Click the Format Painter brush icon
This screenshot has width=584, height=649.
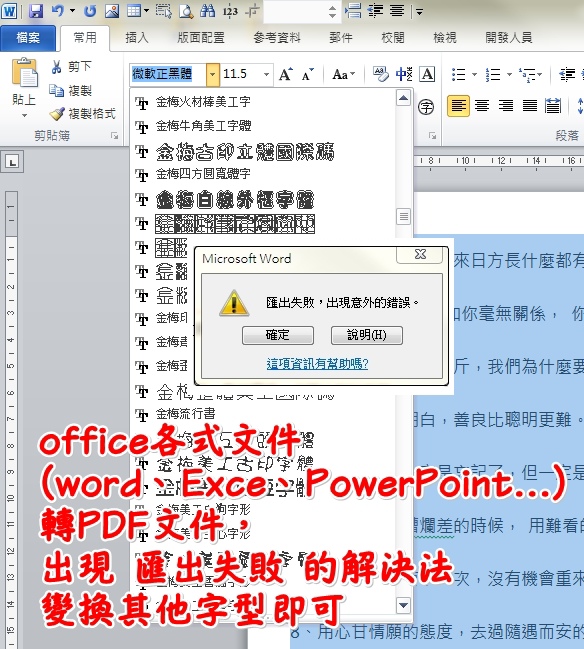(56, 114)
